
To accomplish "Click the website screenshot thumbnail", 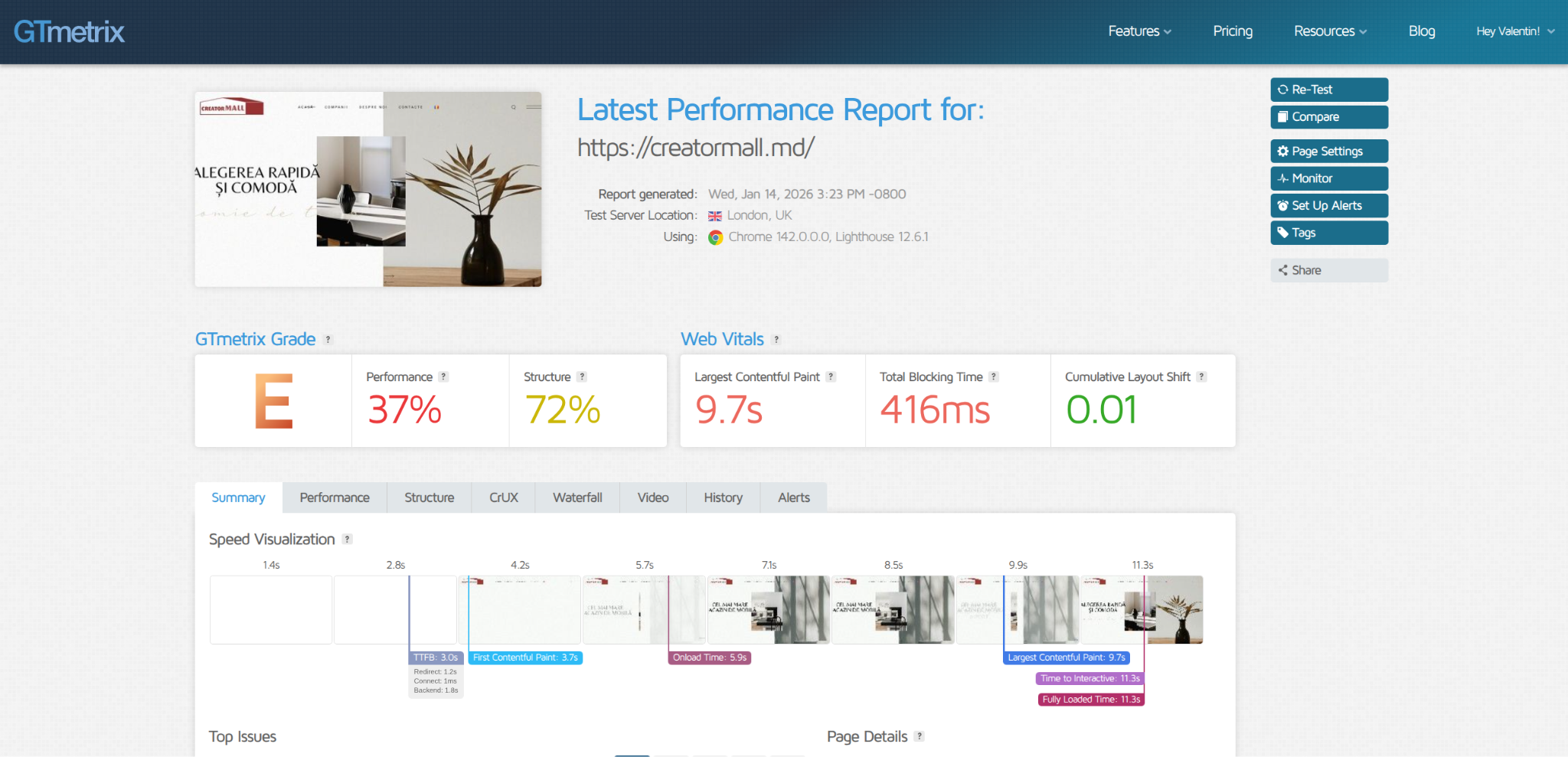I will (x=368, y=190).
